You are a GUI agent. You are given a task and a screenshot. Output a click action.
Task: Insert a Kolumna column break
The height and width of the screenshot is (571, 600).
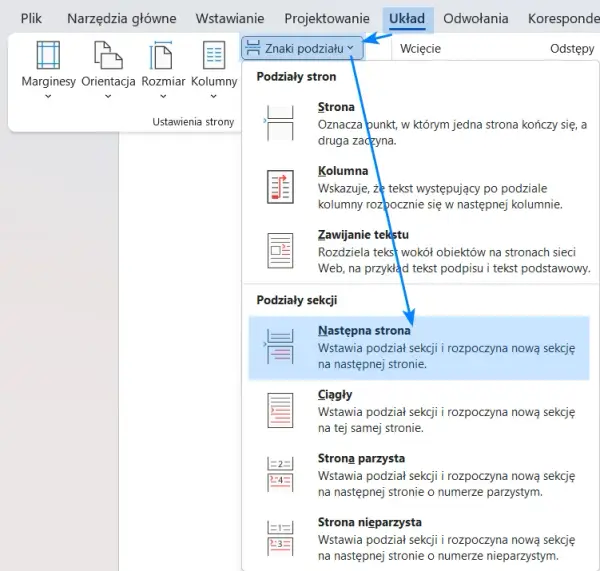coord(419,187)
